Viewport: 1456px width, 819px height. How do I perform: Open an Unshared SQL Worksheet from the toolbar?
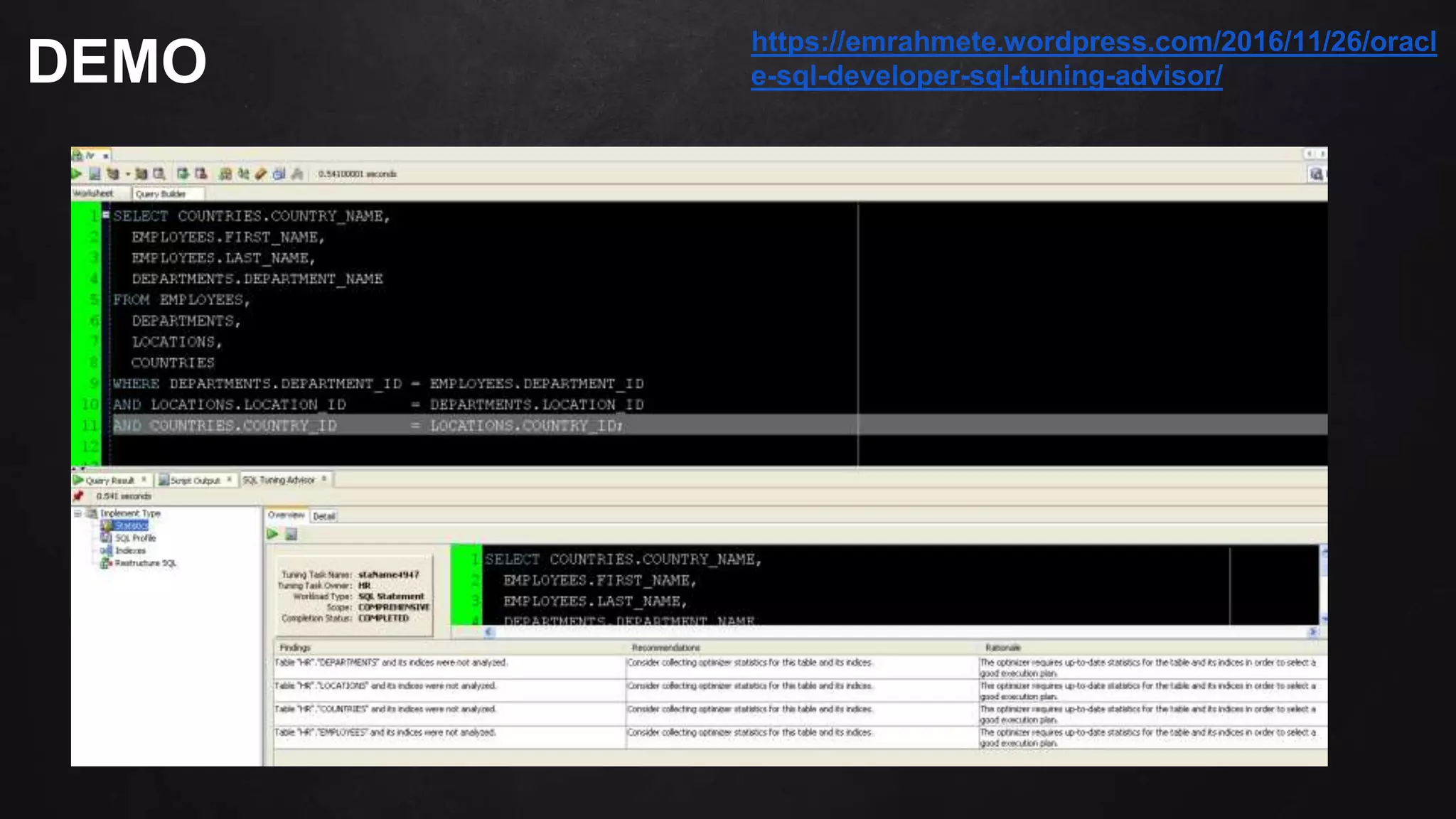225,173
